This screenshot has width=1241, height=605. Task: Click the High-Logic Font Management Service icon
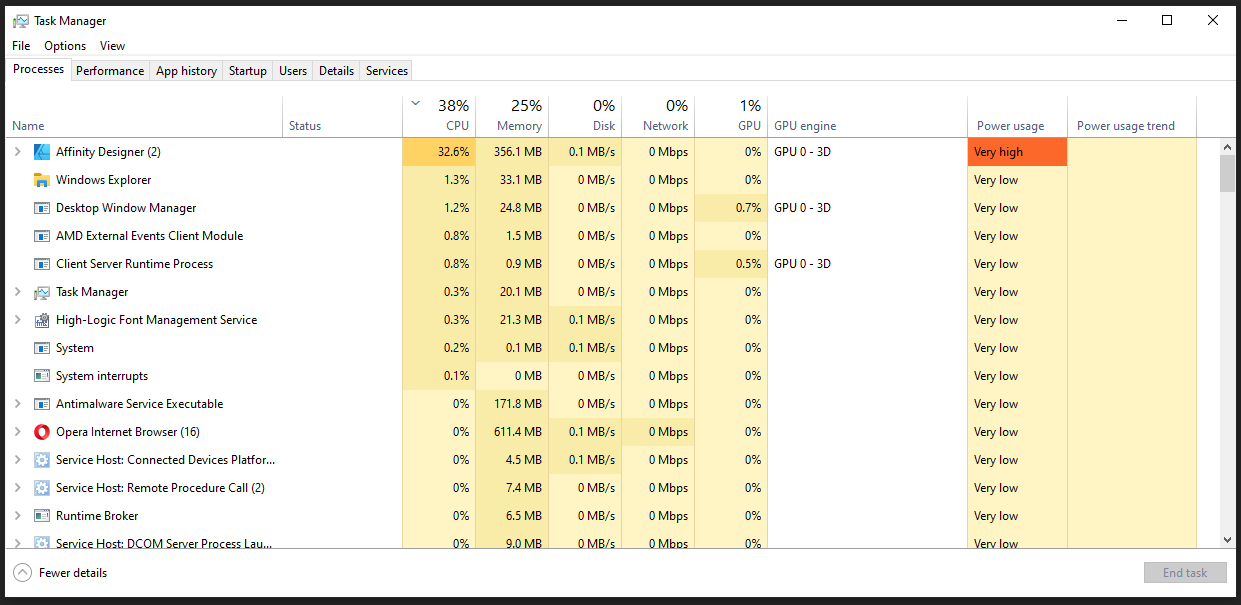pos(41,320)
